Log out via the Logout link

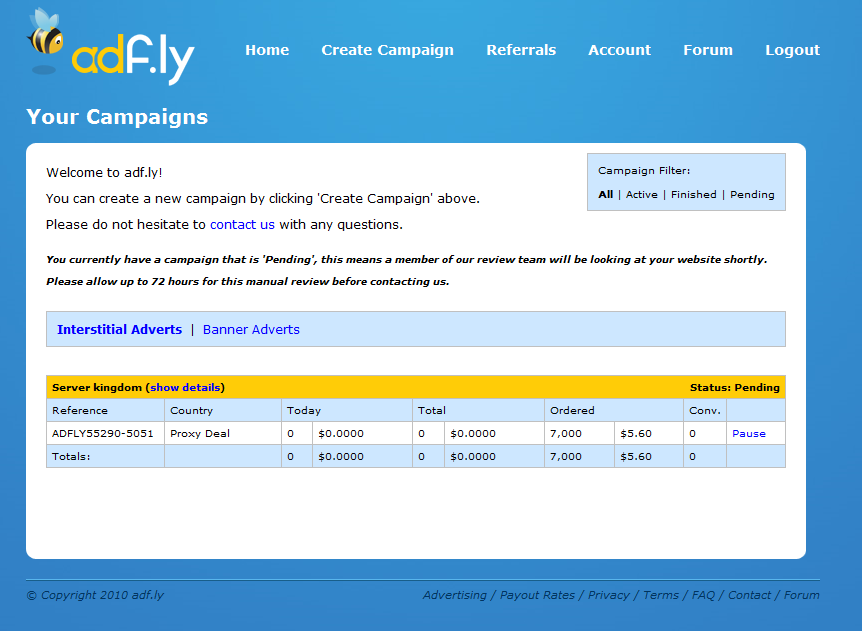pos(793,50)
